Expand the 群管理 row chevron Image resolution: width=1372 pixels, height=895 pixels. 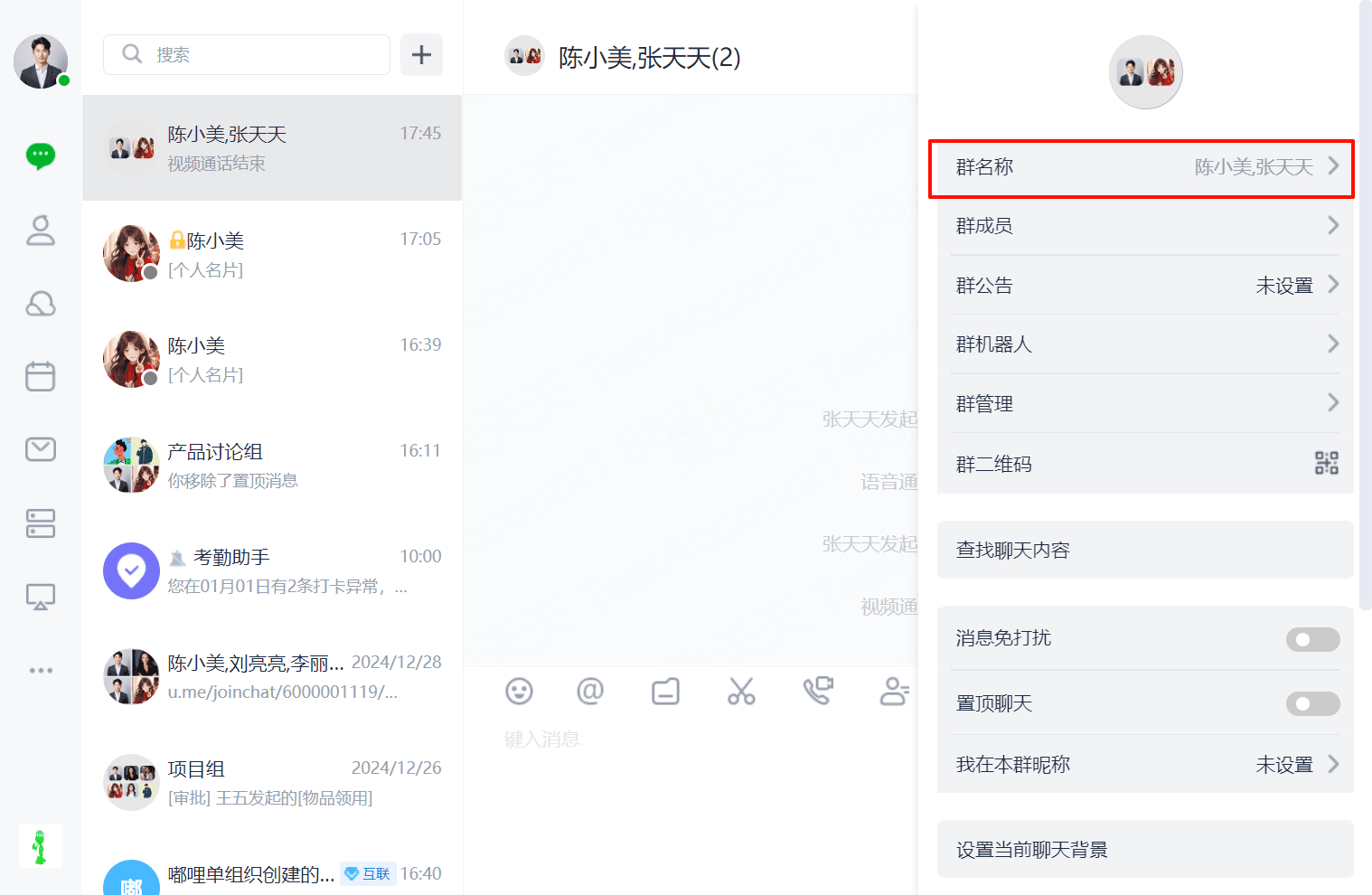(1333, 402)
